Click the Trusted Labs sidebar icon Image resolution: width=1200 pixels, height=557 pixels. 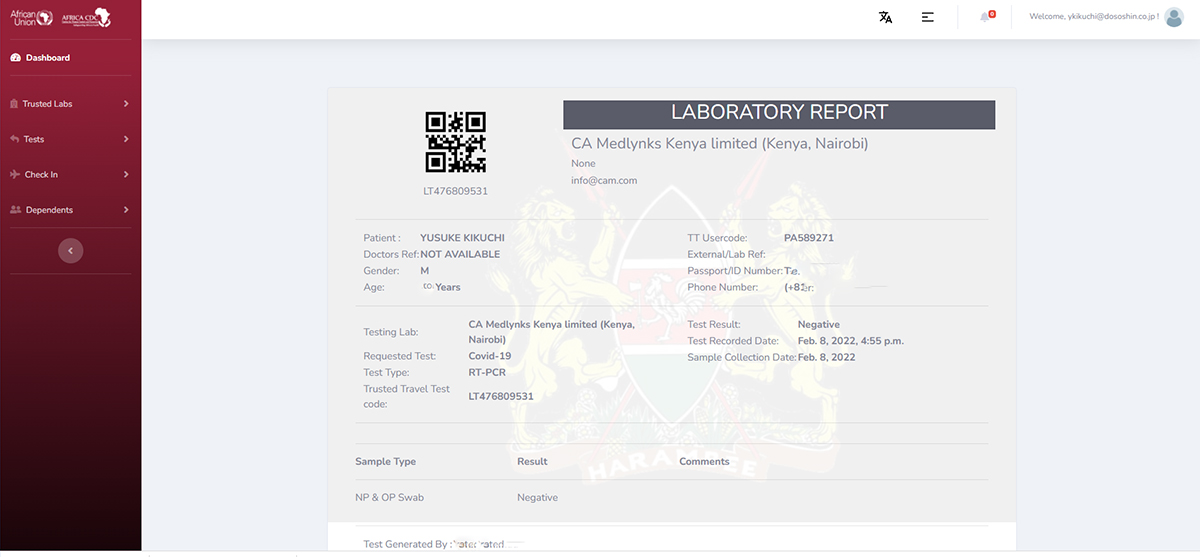point(14,104)
